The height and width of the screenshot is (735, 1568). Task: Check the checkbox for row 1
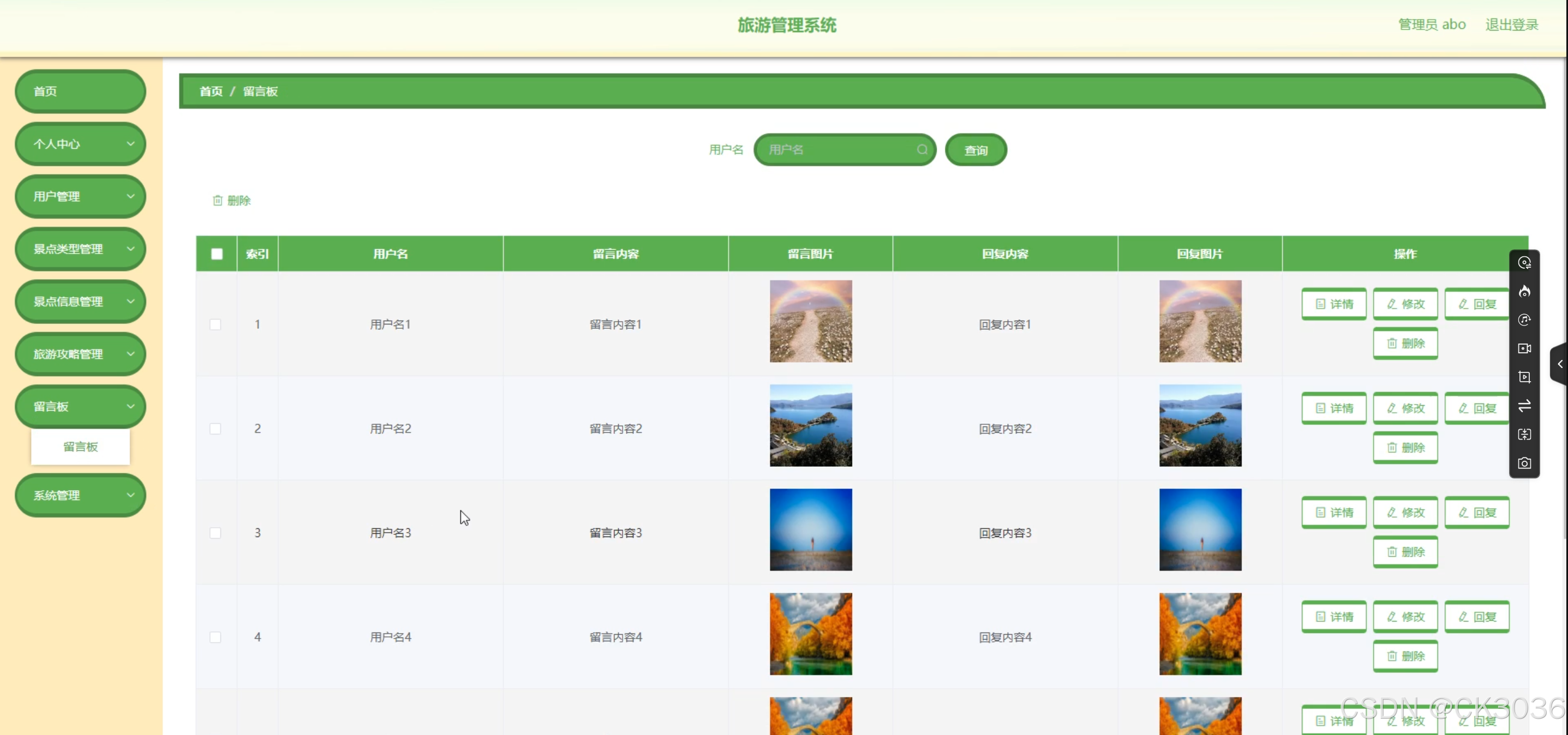(216, 324)
